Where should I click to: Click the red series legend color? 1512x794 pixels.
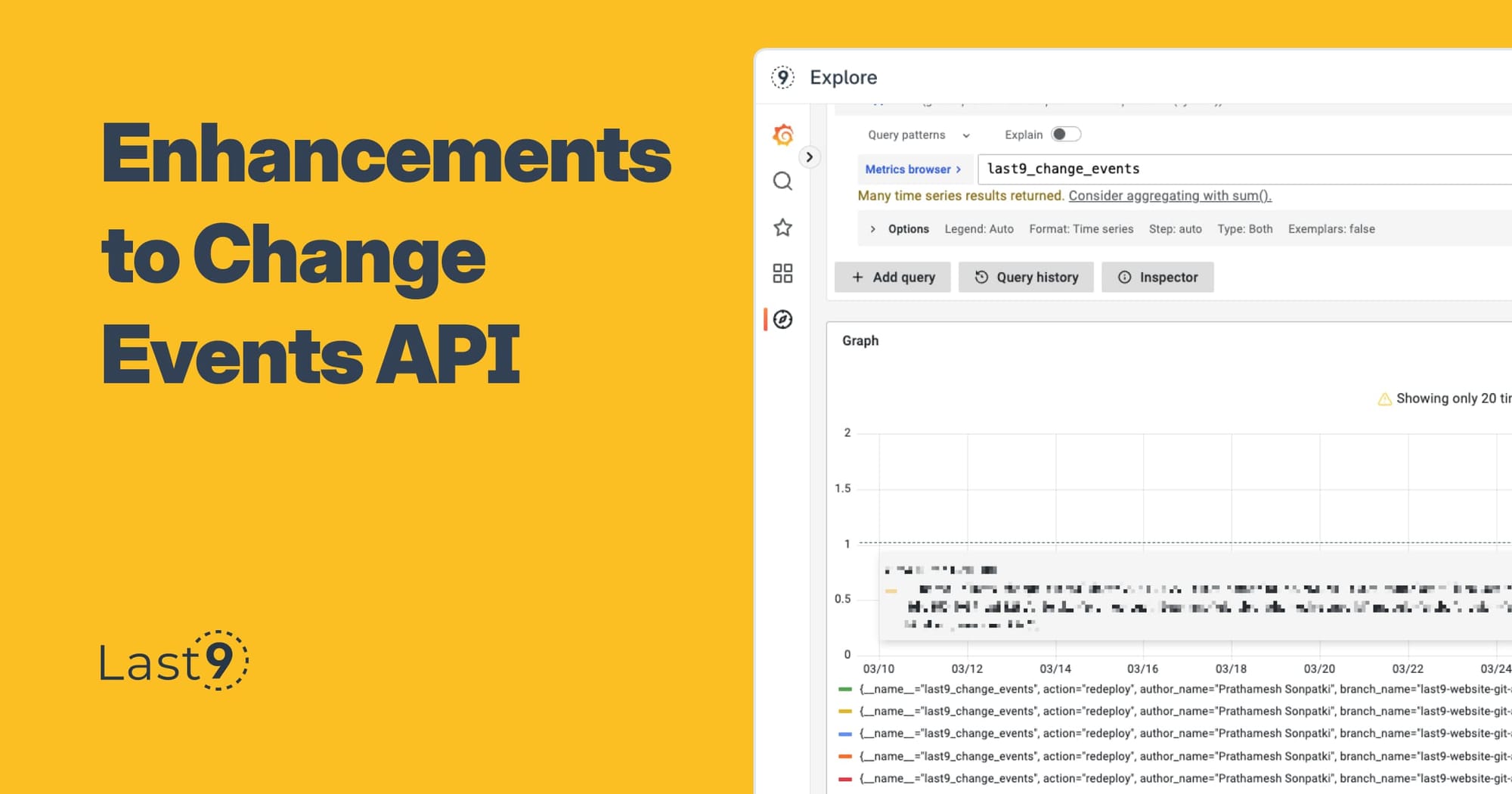click(845, 779)
